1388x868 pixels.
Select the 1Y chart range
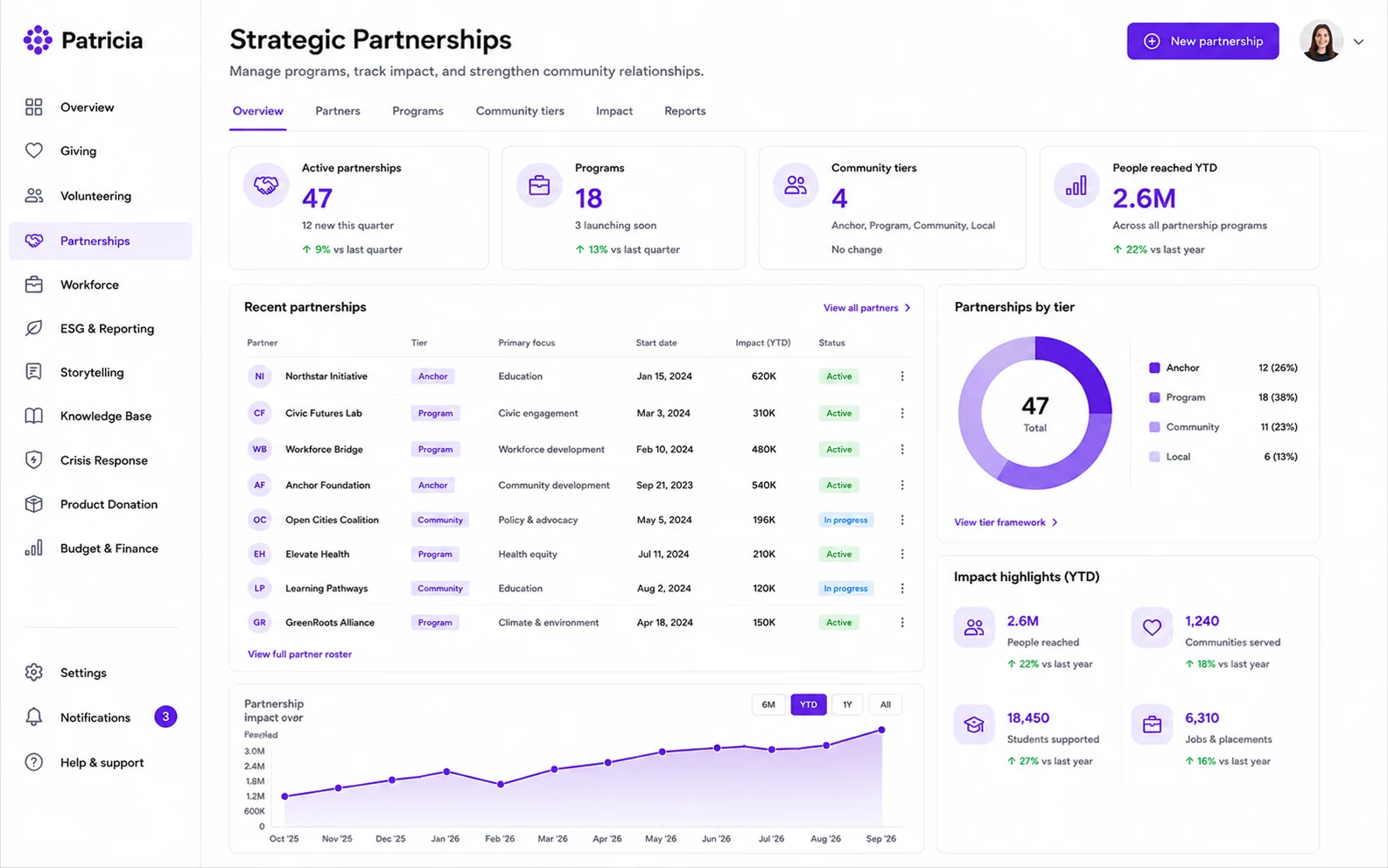tap(847, 704)
